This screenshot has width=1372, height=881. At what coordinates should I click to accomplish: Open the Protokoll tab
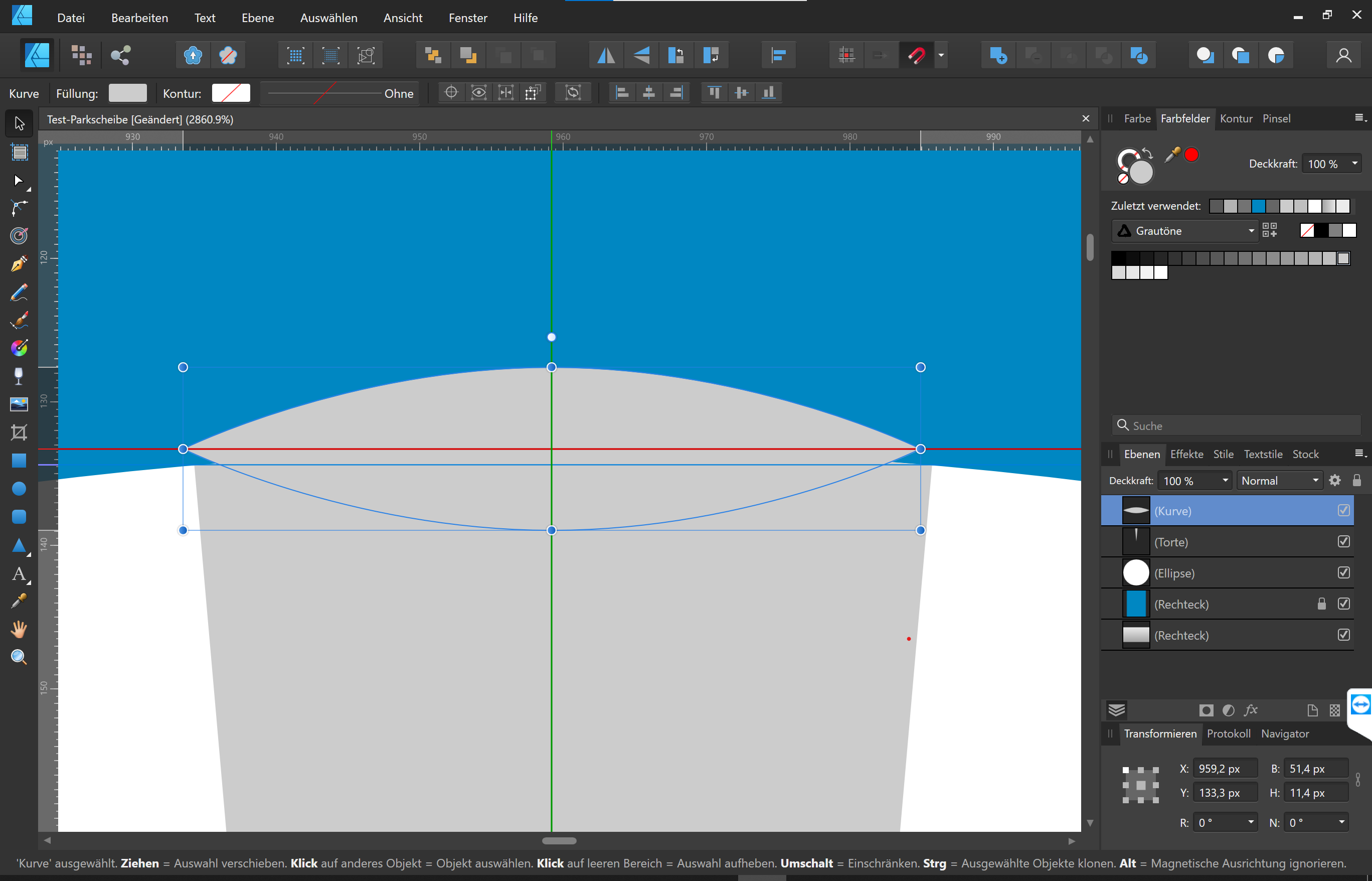(1228, 733)
